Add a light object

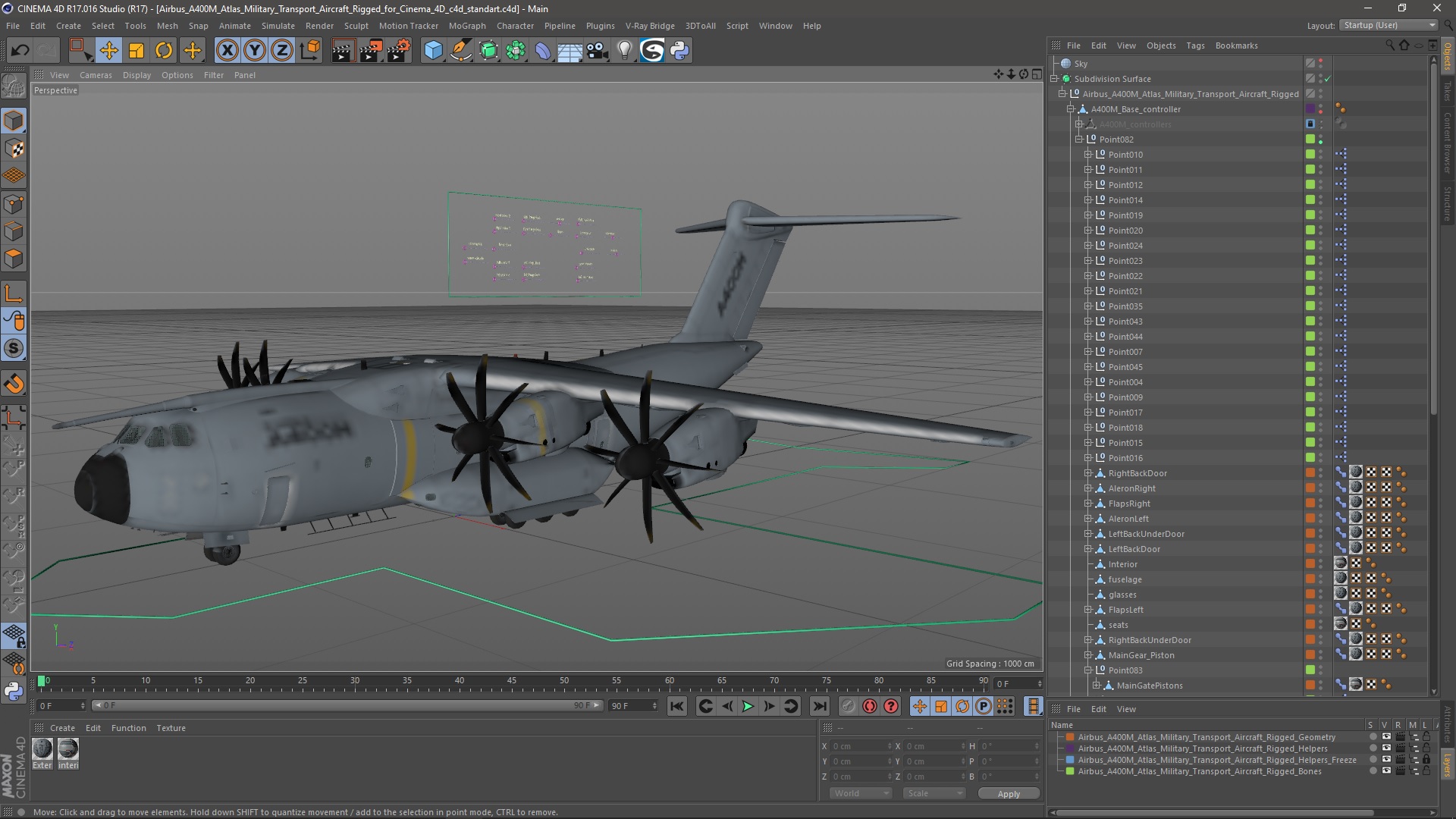coord(625,51)
